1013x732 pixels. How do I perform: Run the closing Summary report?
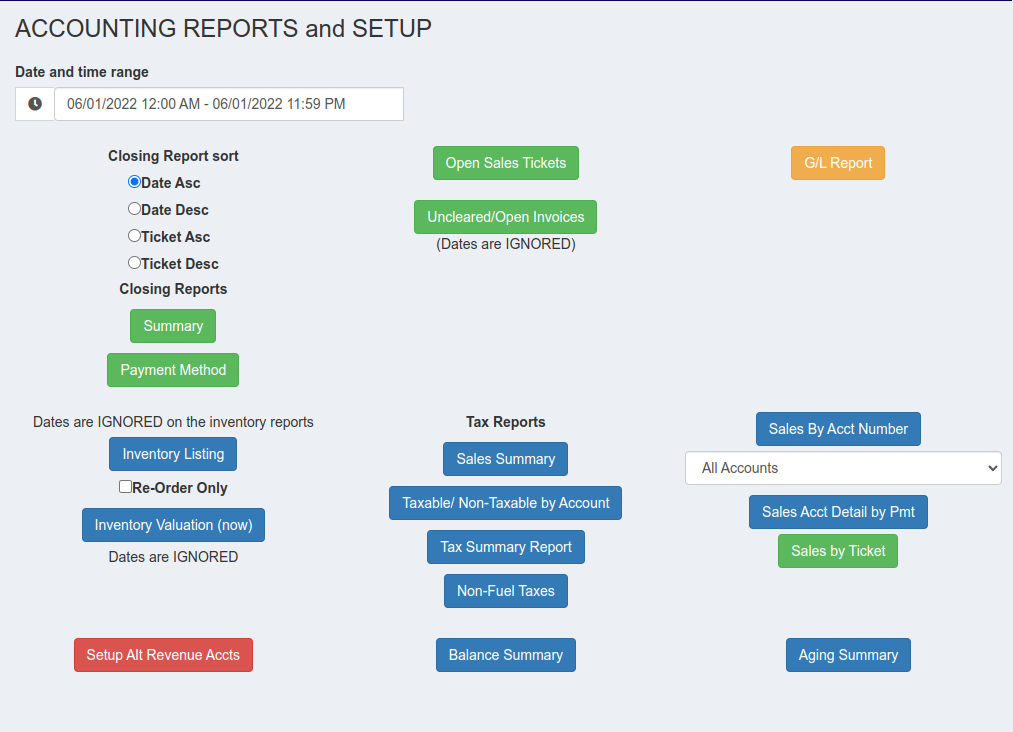[x=173, y=326]
